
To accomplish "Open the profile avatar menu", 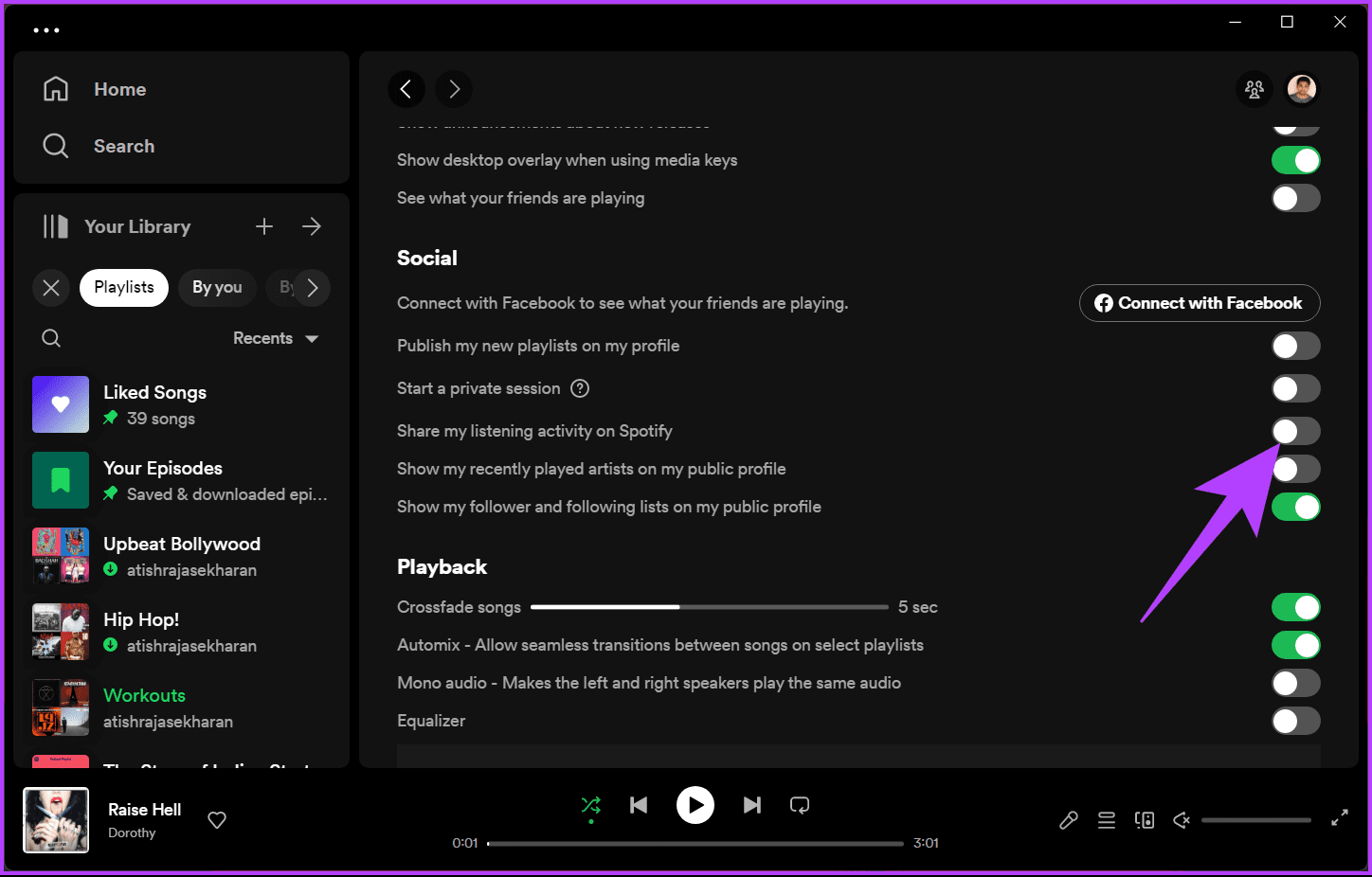I will [x=1302, y=89].
